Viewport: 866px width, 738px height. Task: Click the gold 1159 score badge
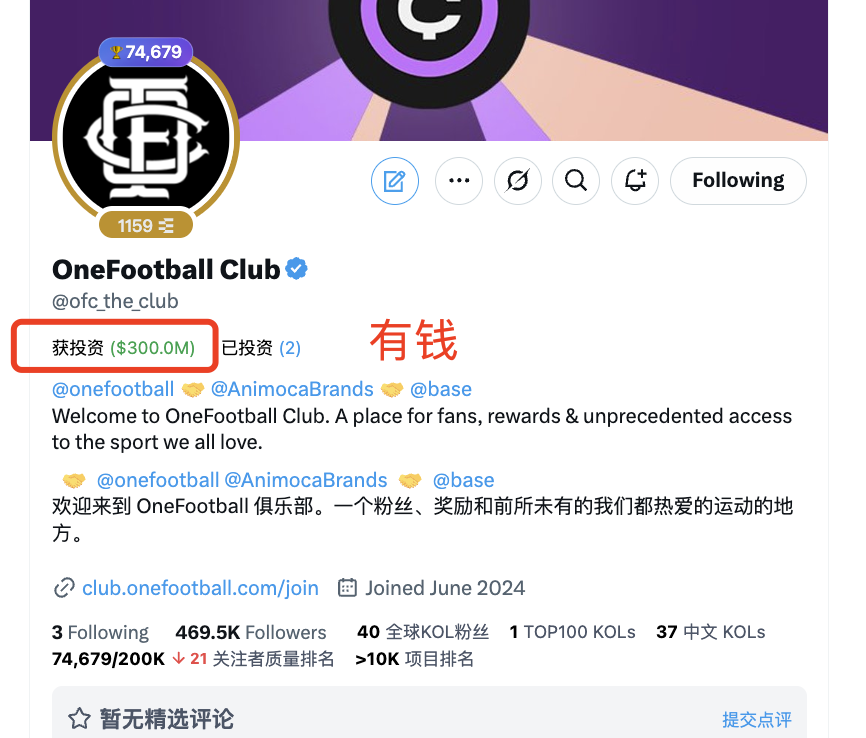coord(146,225)
